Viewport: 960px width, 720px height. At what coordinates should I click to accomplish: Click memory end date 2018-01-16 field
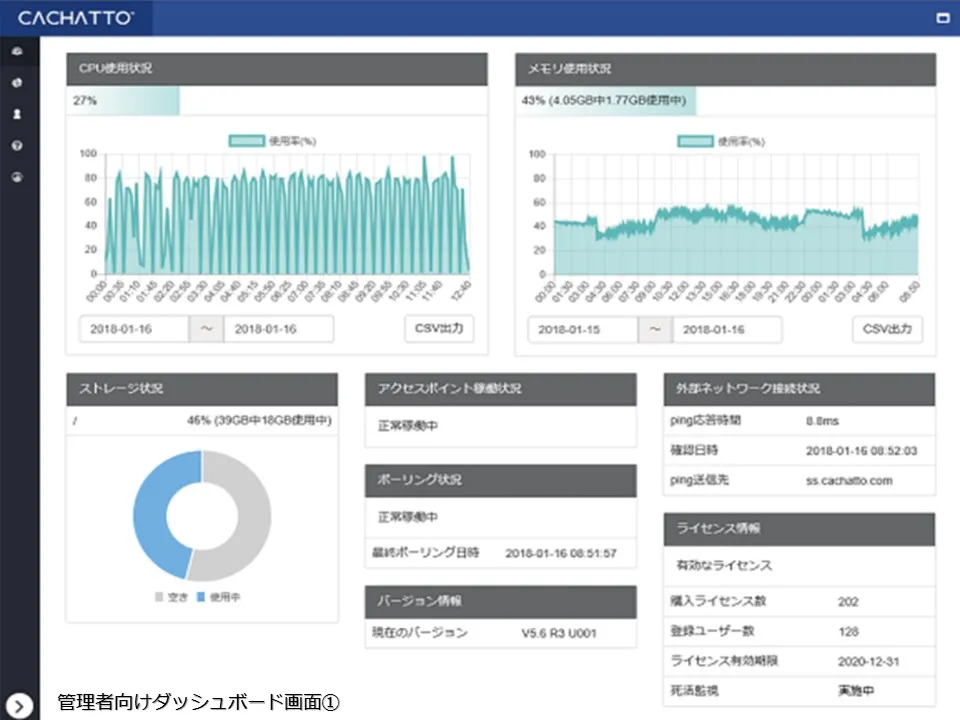pos(727,329)
